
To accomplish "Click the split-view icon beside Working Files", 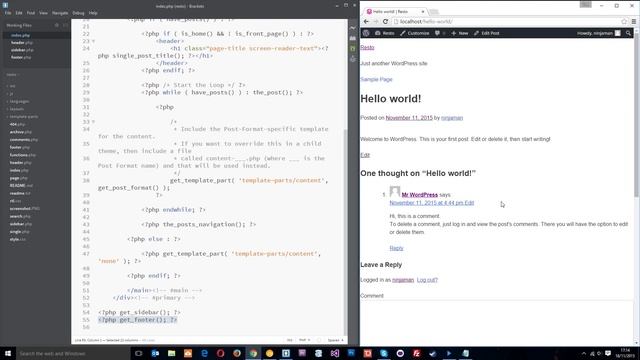I will pos(65,25).
